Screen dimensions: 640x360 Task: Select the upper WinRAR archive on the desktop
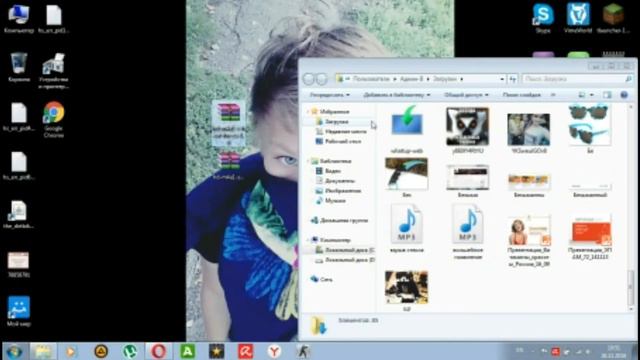pos(229,123)
